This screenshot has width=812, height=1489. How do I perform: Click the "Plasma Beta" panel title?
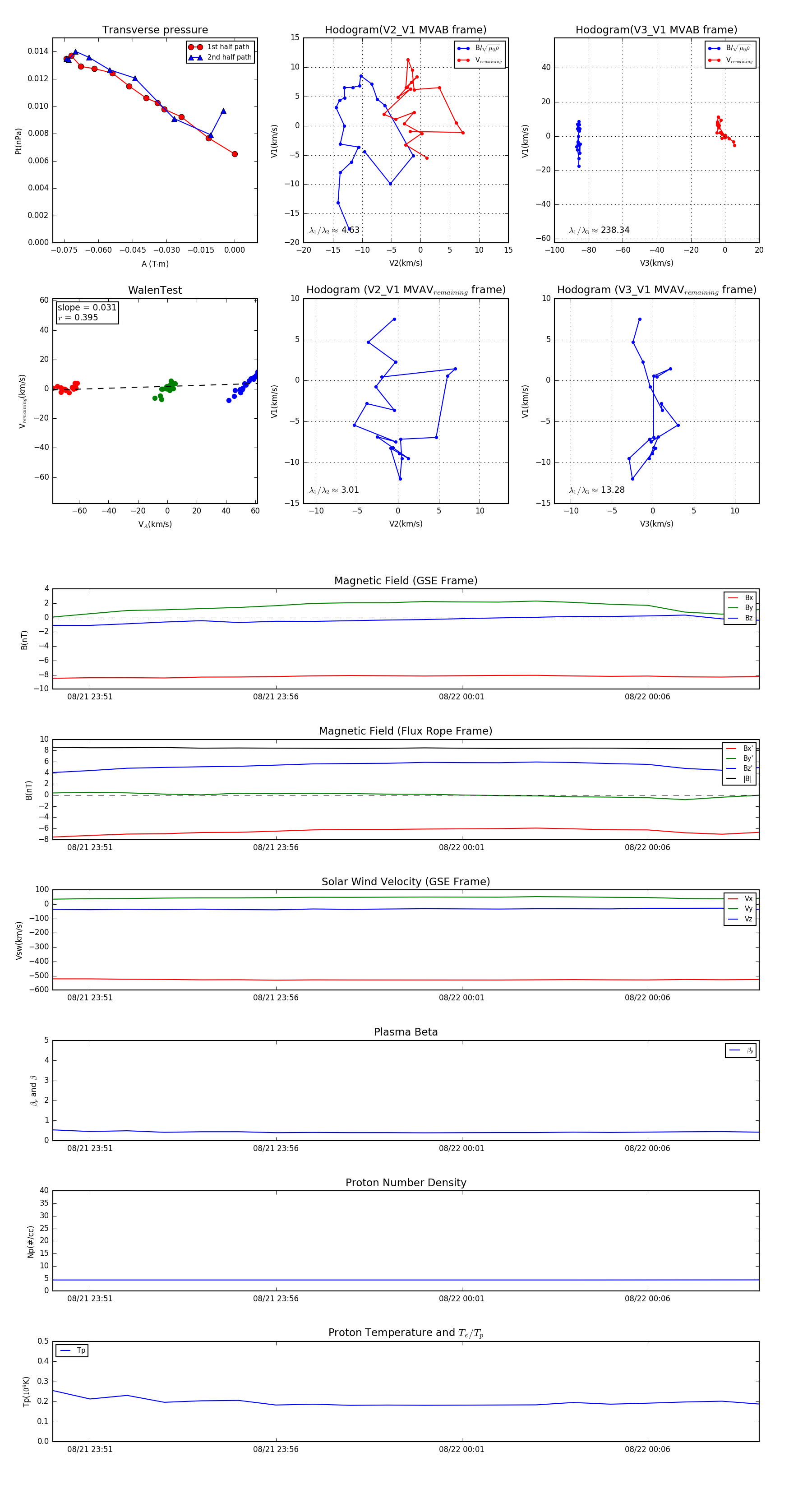[x=406, y=1032]
